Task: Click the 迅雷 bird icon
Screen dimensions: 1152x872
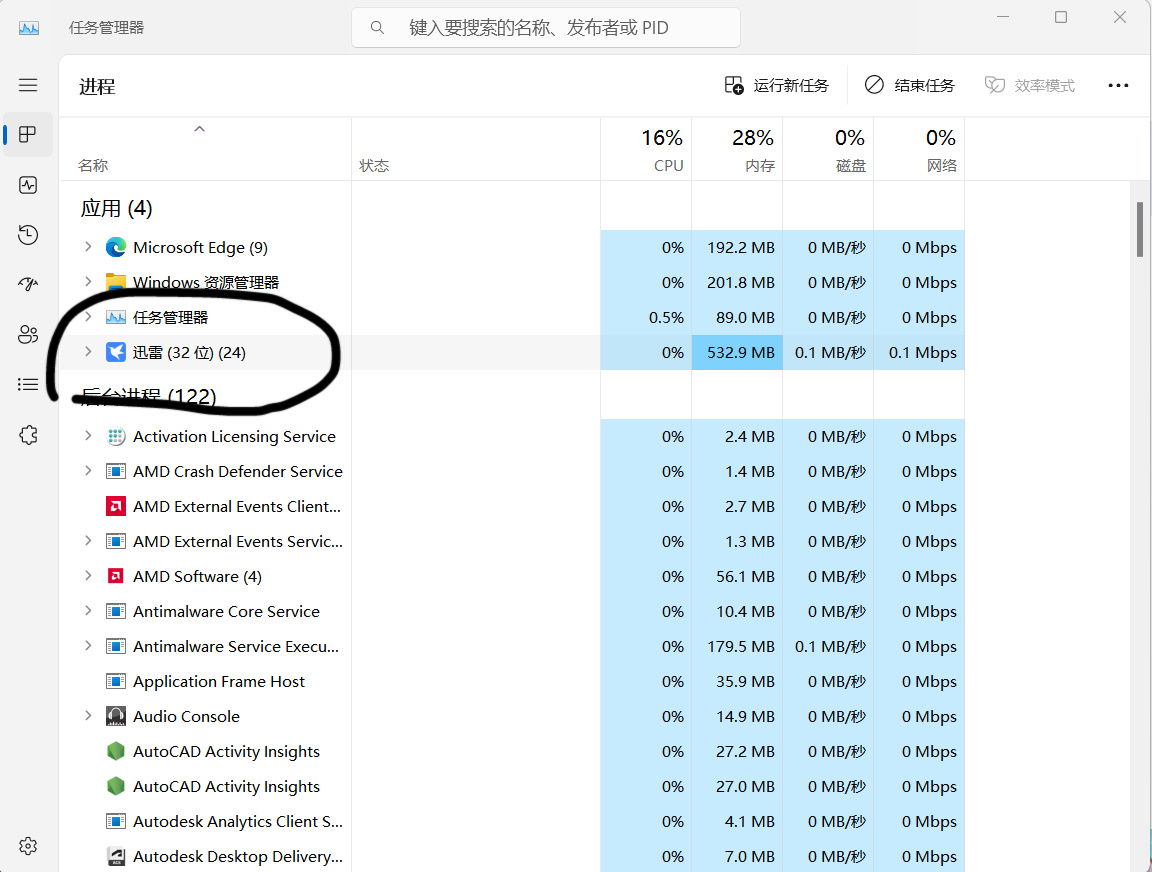Action: pos(115,353)
